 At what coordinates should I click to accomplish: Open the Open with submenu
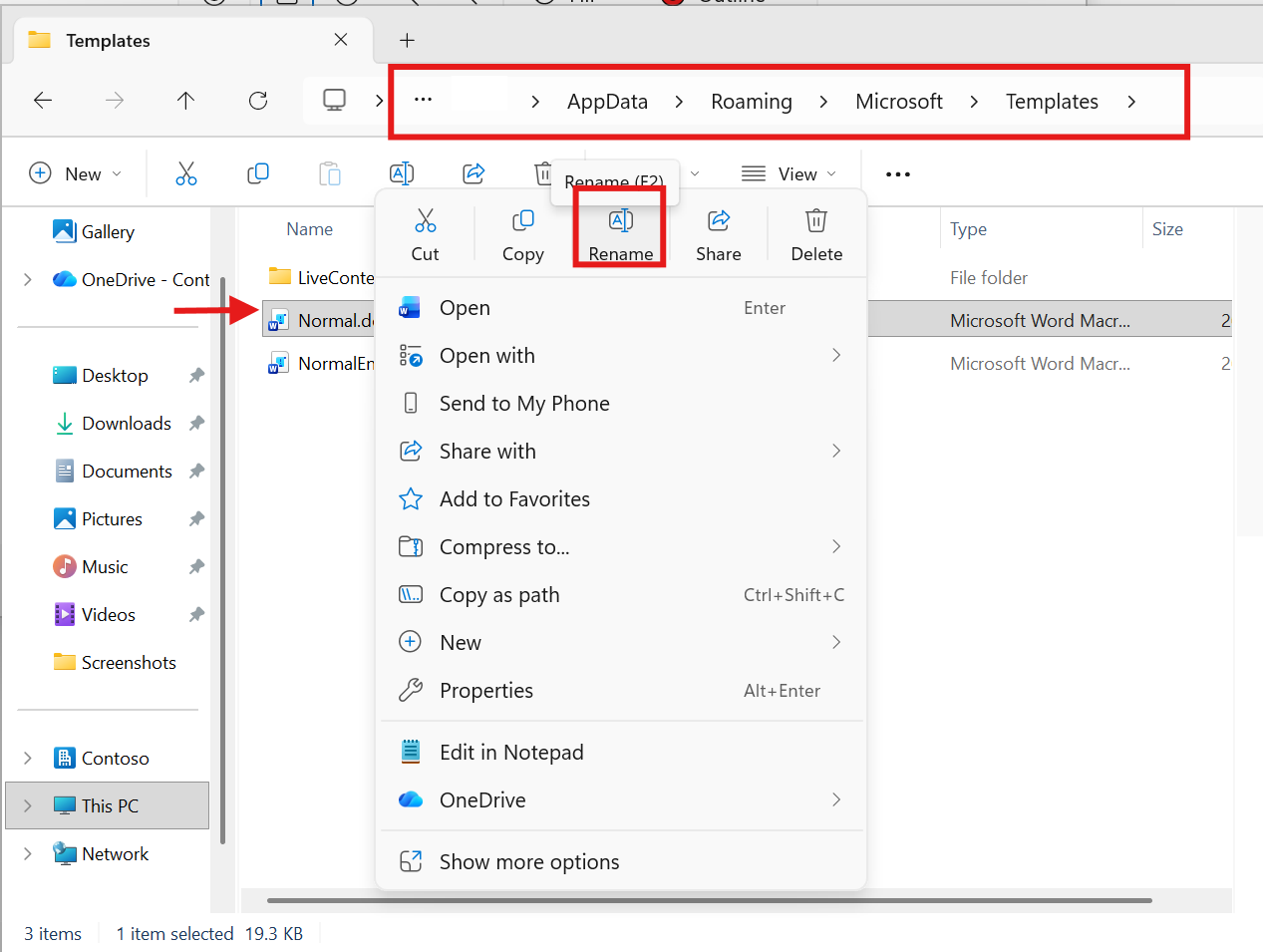[621, 356]
